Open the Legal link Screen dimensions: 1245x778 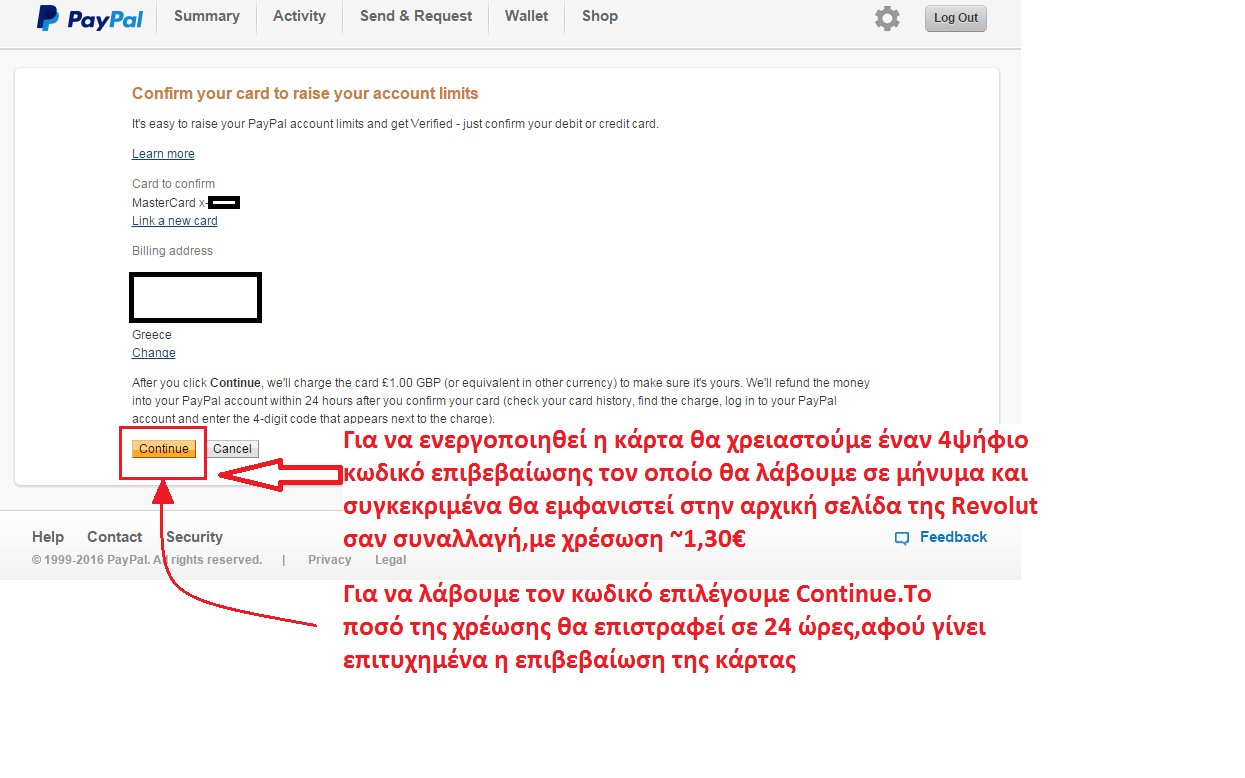coord(391,560)
